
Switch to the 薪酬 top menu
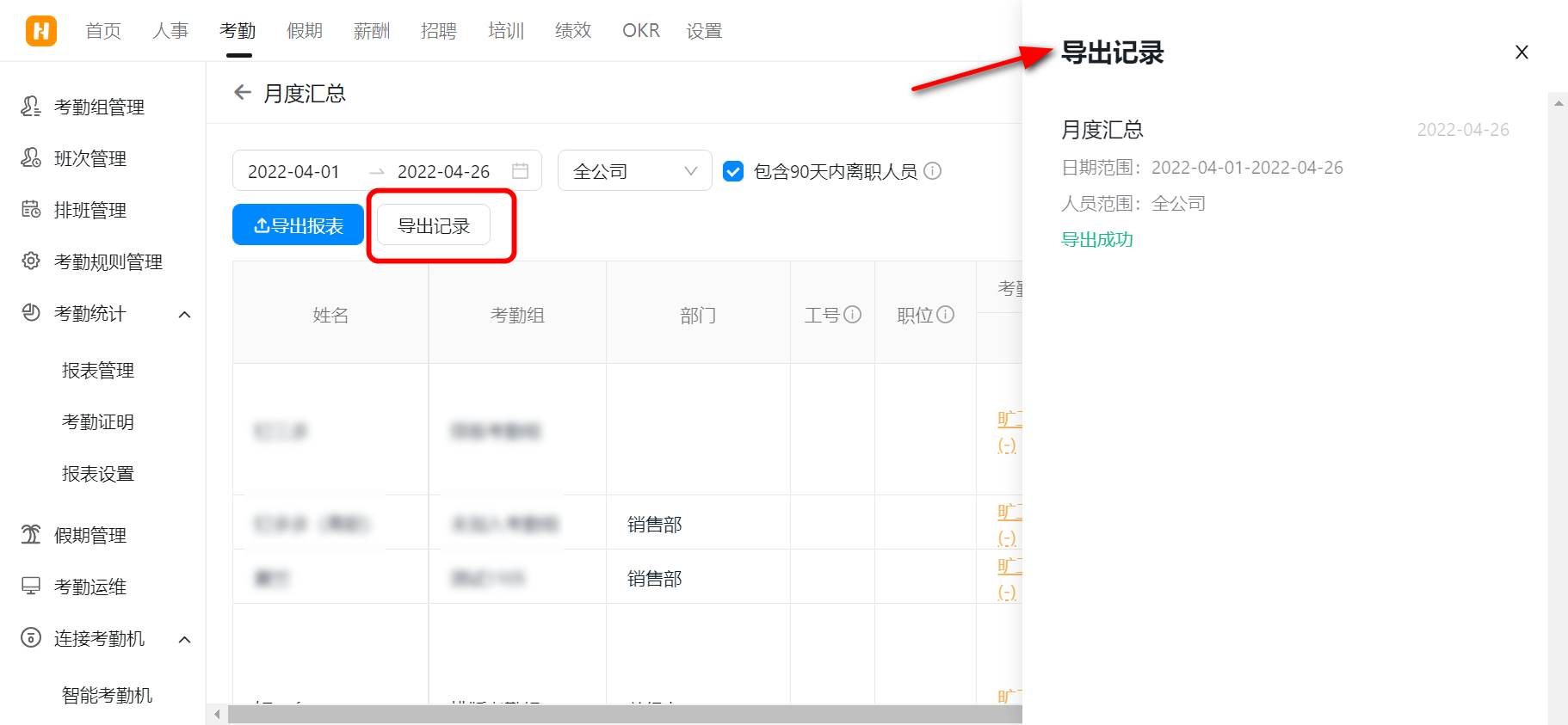pos(372,31)
